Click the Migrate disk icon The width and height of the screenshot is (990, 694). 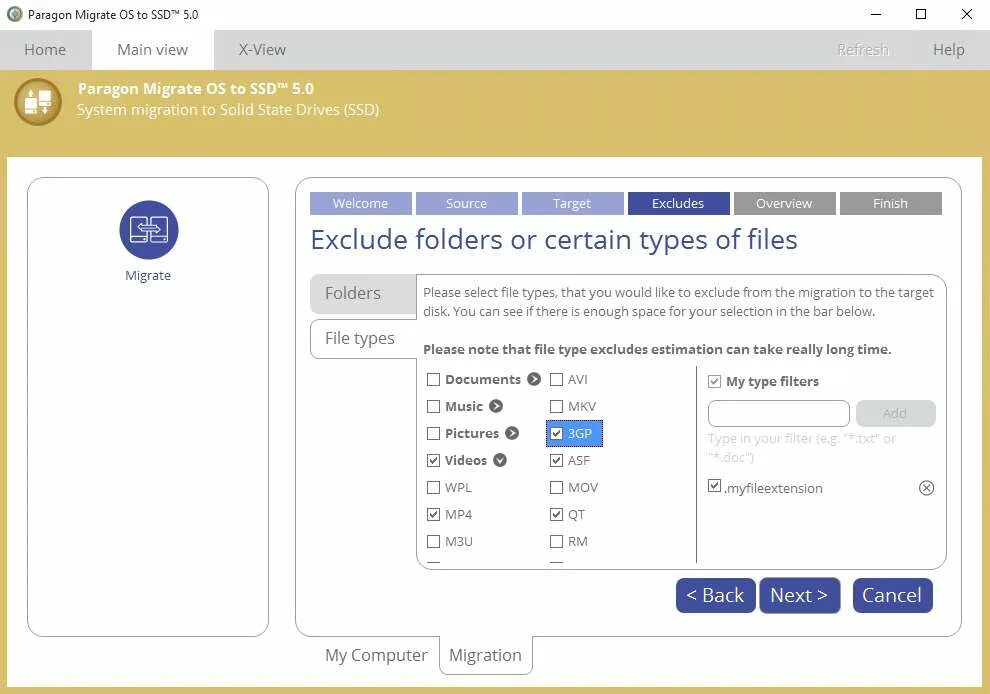tap(148, 230)
